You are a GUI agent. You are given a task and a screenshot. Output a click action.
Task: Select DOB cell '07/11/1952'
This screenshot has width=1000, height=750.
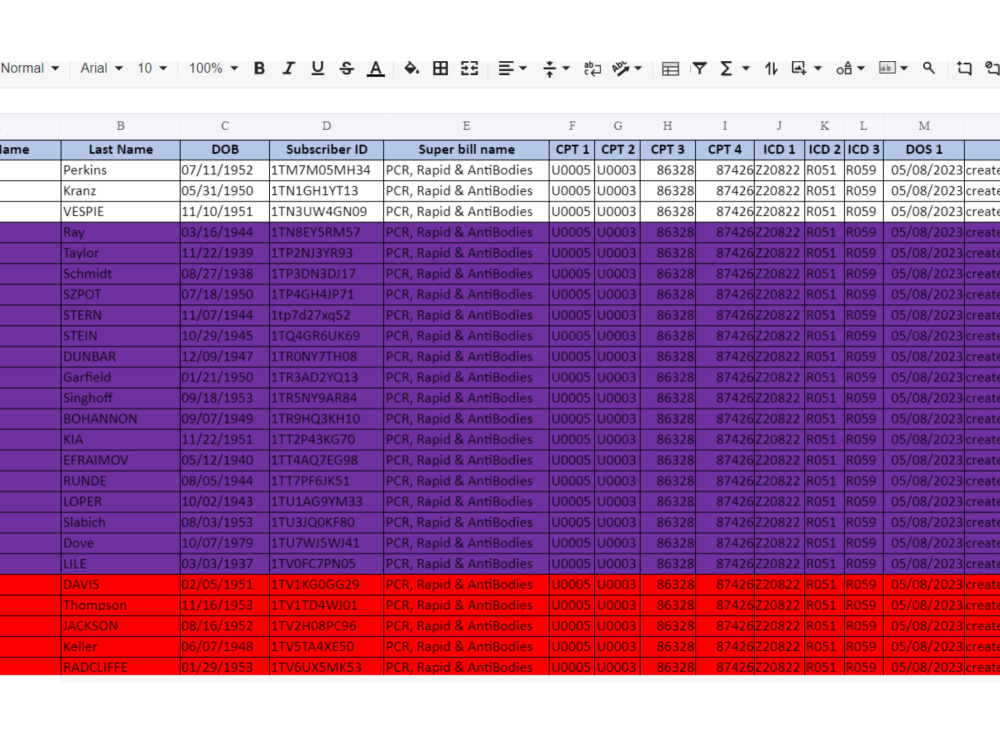(225, 170)
